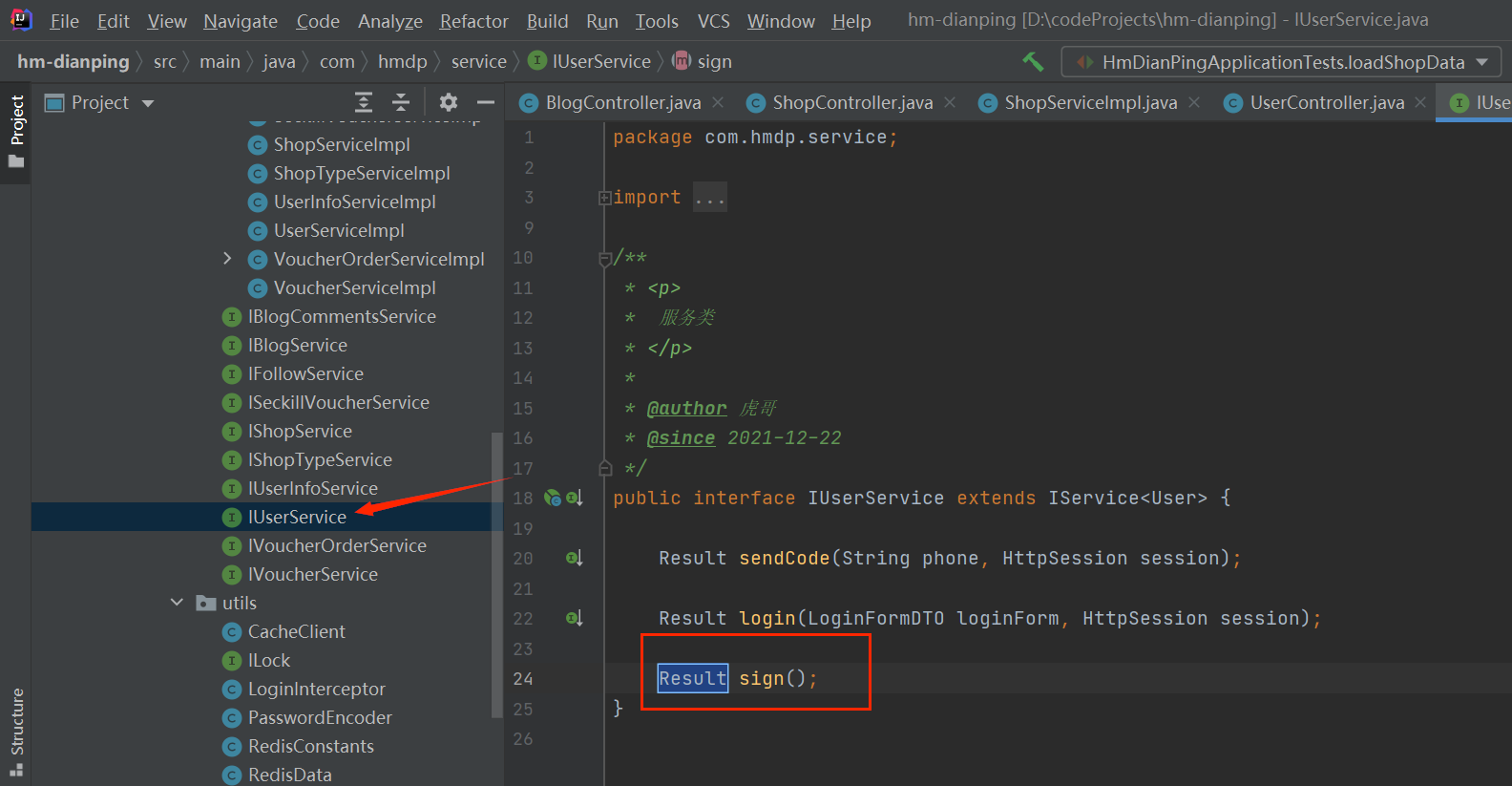Toggle the Structure tool window sidebar tab
This screenshot has height=786, width=1512.
click(16, 731)
